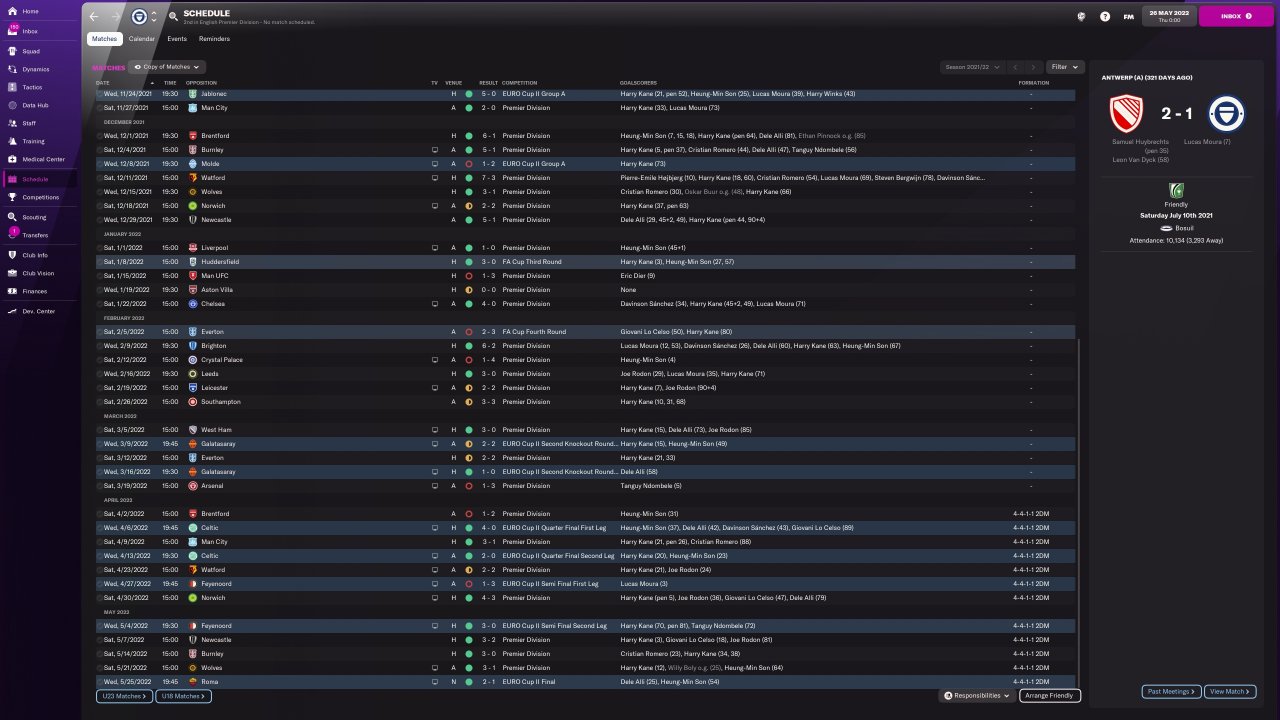Image resolution: width=1280 pixels, height=720 pixels.
Task: Switch to the Events tab
Action: pyautogui.click(x=177, y=39)
